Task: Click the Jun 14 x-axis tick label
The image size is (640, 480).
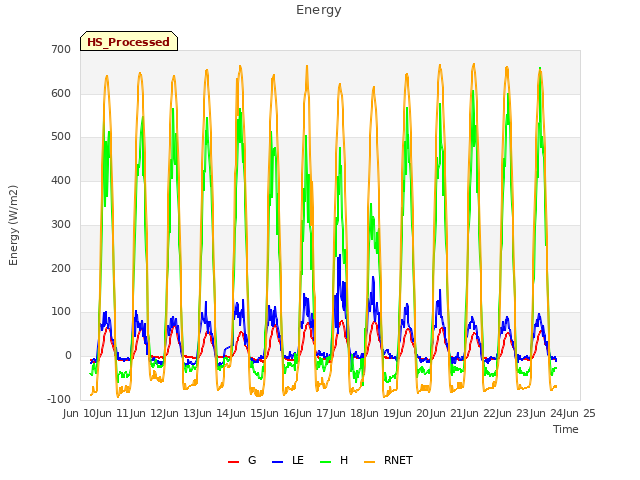Action: pos(214,413)
